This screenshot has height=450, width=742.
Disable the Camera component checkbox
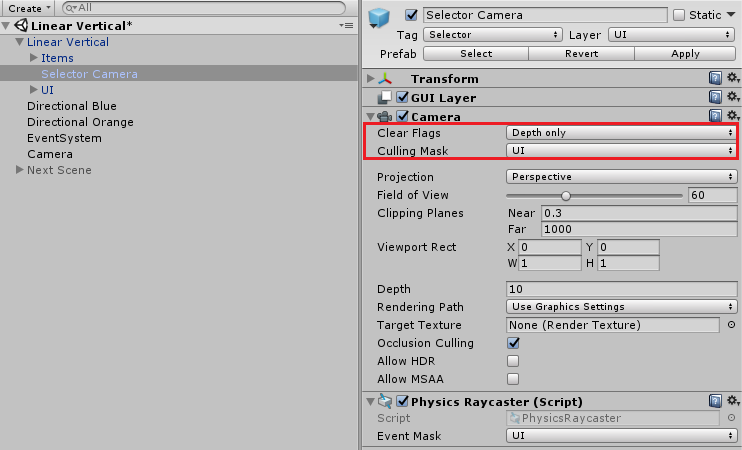(x=402, y=116)
